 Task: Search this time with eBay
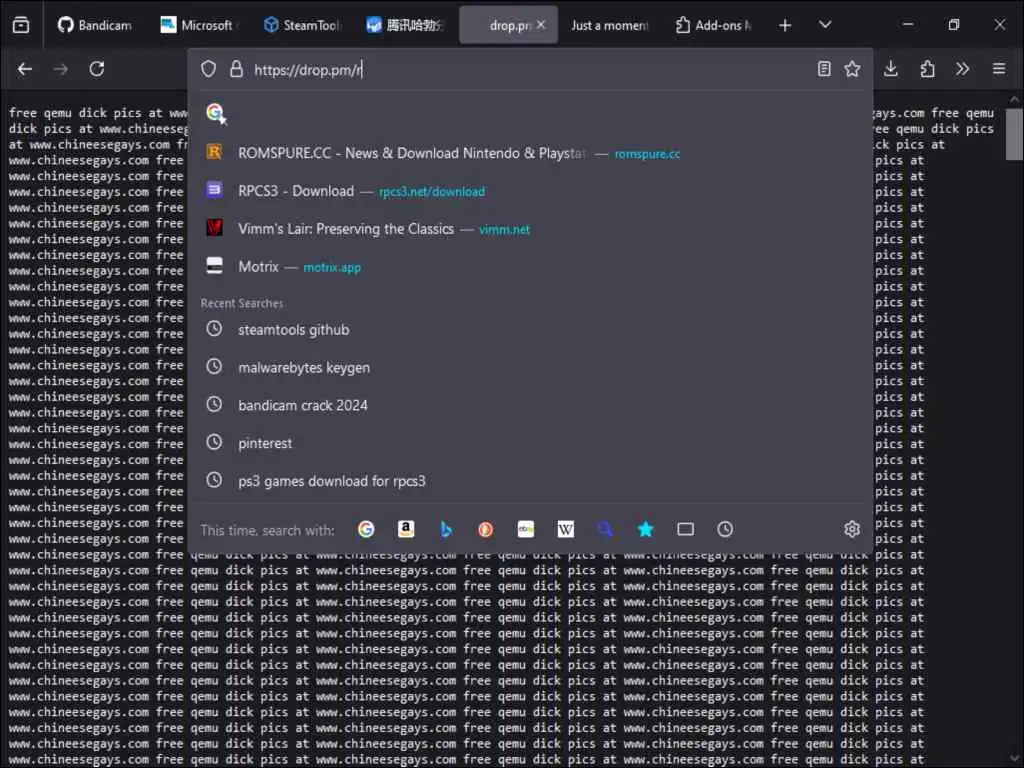526,529
